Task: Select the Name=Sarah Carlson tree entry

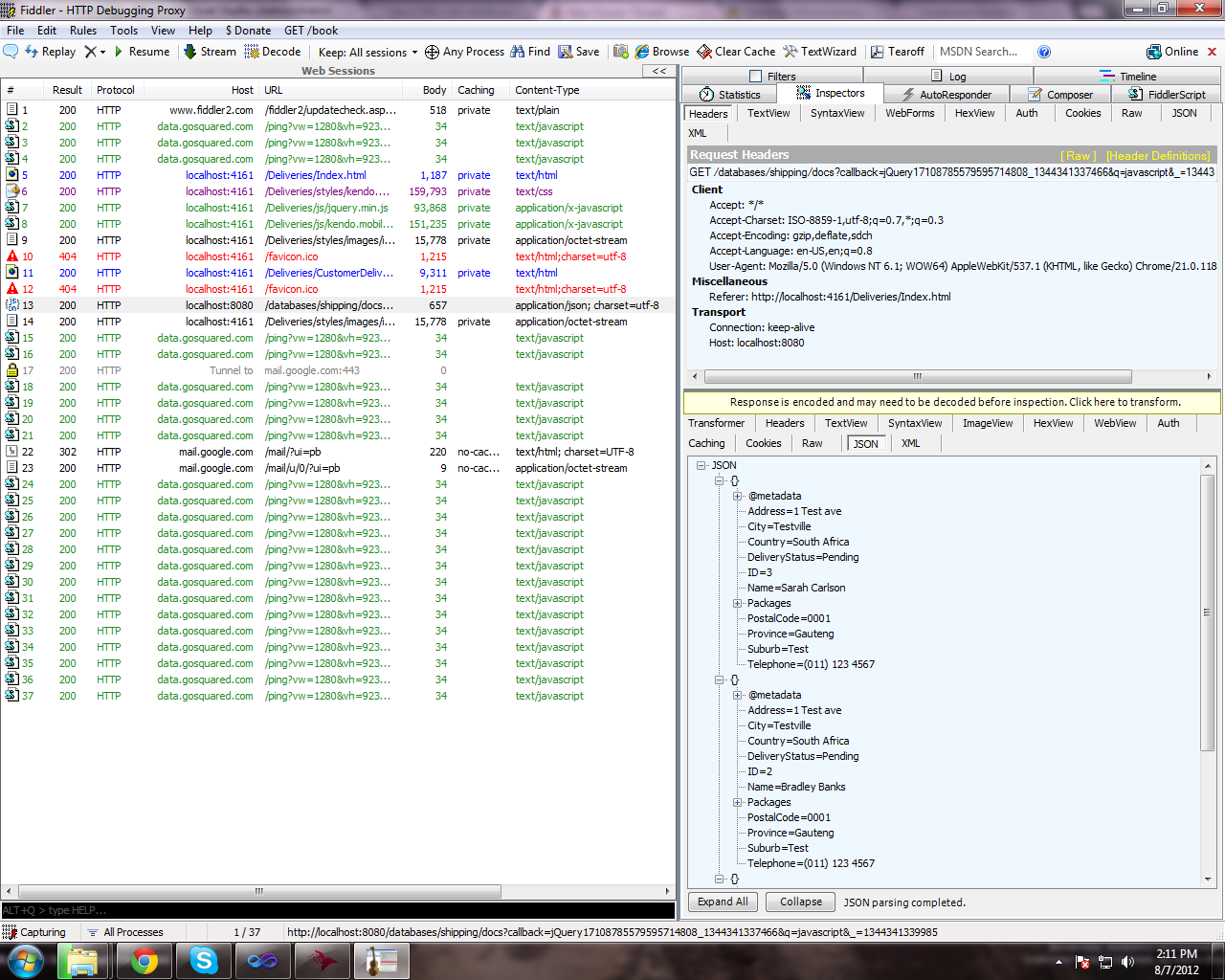Action: pyautogui.click(x=796, y=588)
